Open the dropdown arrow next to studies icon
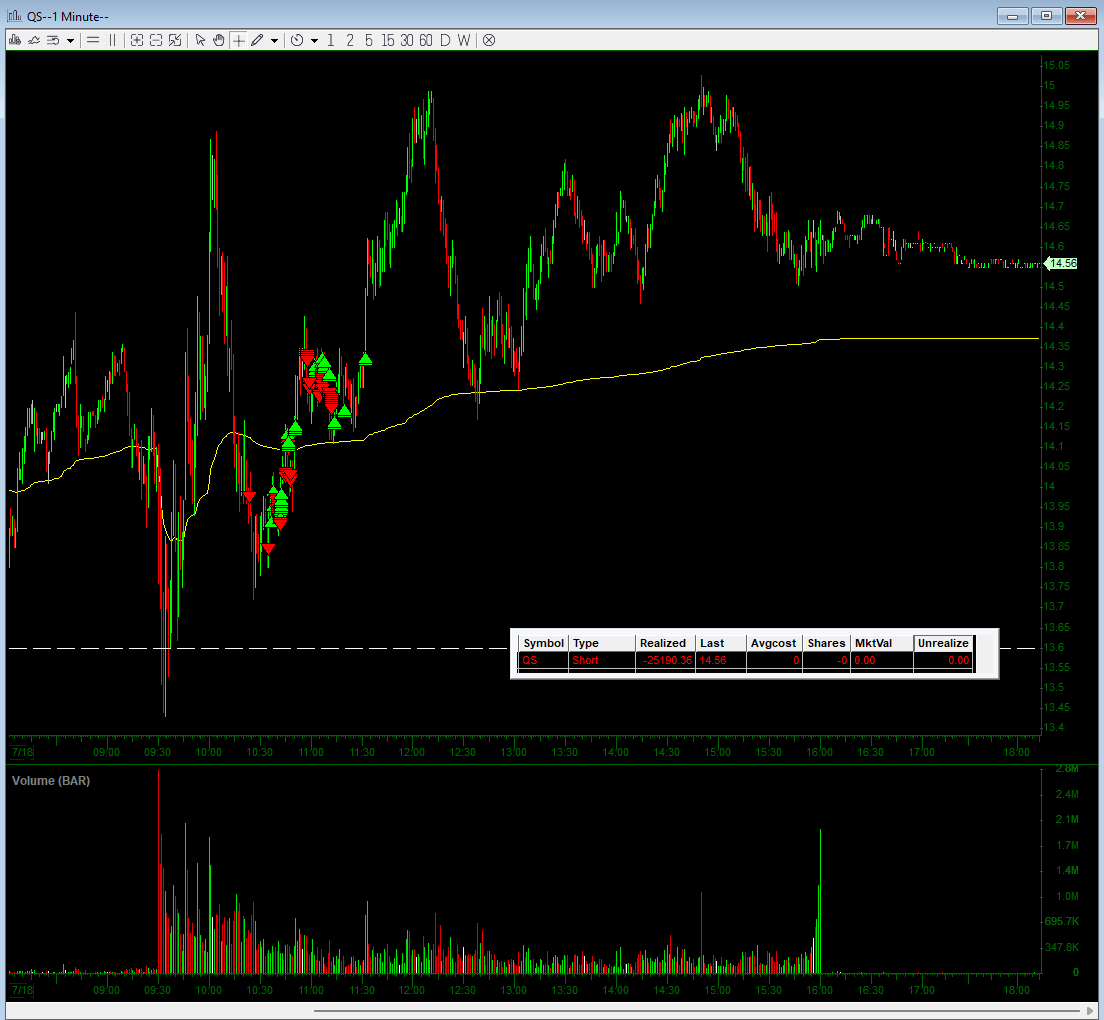The image size is (1104, 1020). (x=70, y=41)
